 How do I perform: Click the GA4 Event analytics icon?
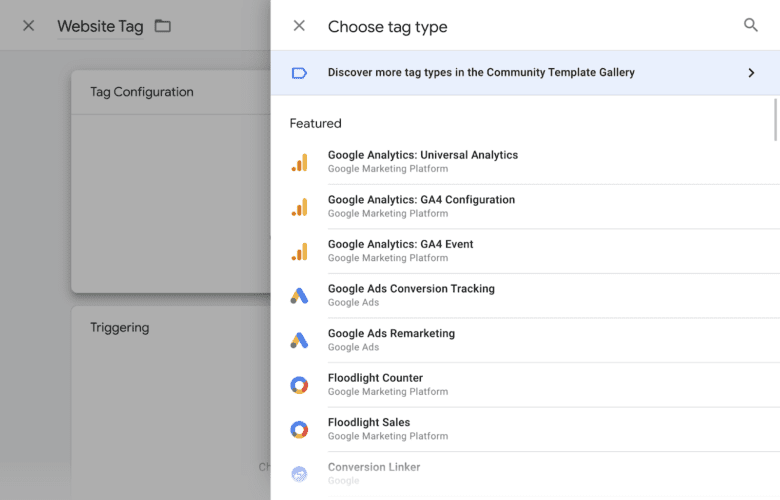(x=299, y=251)
